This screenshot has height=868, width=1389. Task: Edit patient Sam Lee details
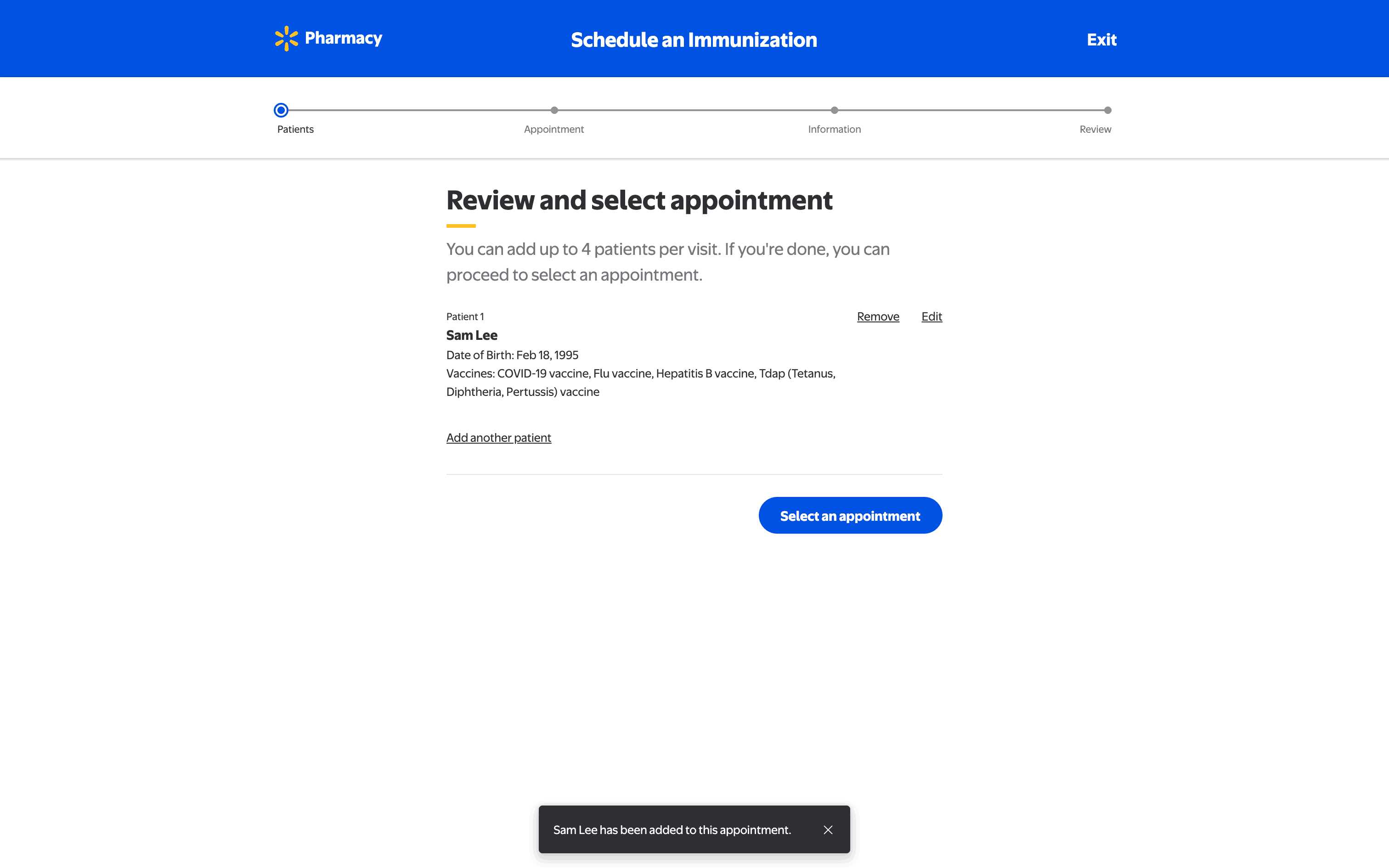click(931, 316)
